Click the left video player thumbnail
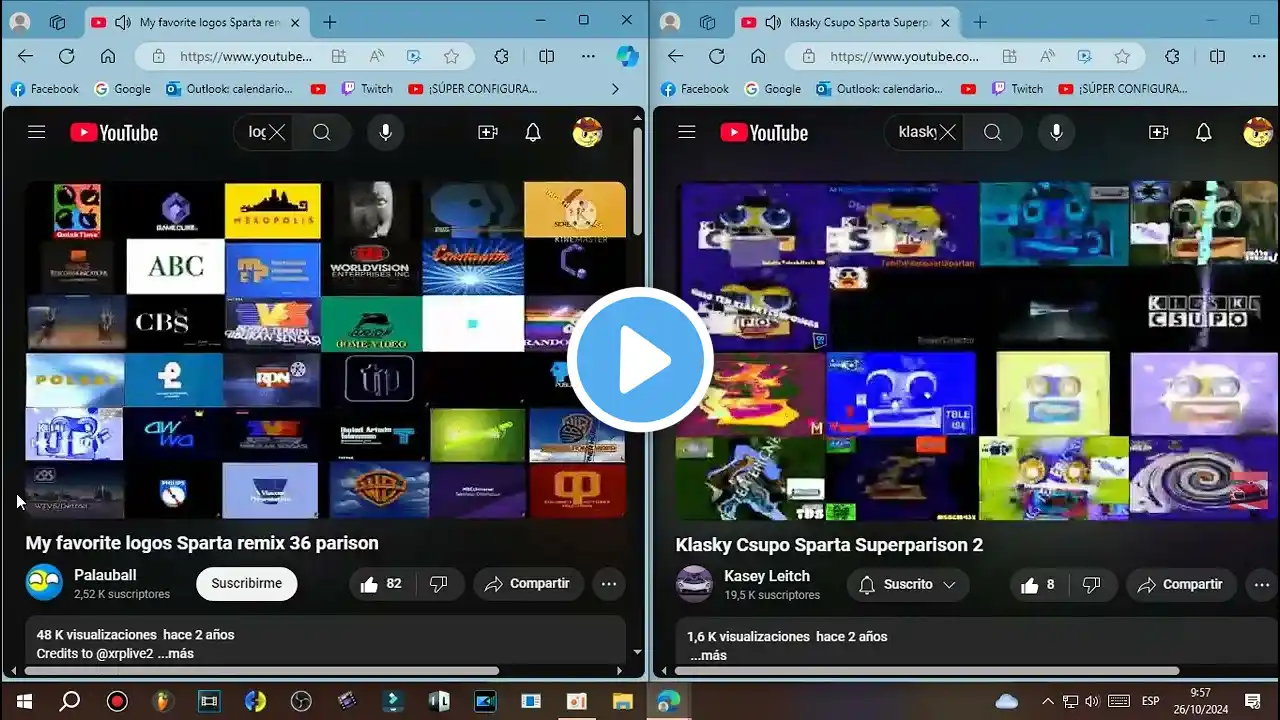 pos(326,350)
